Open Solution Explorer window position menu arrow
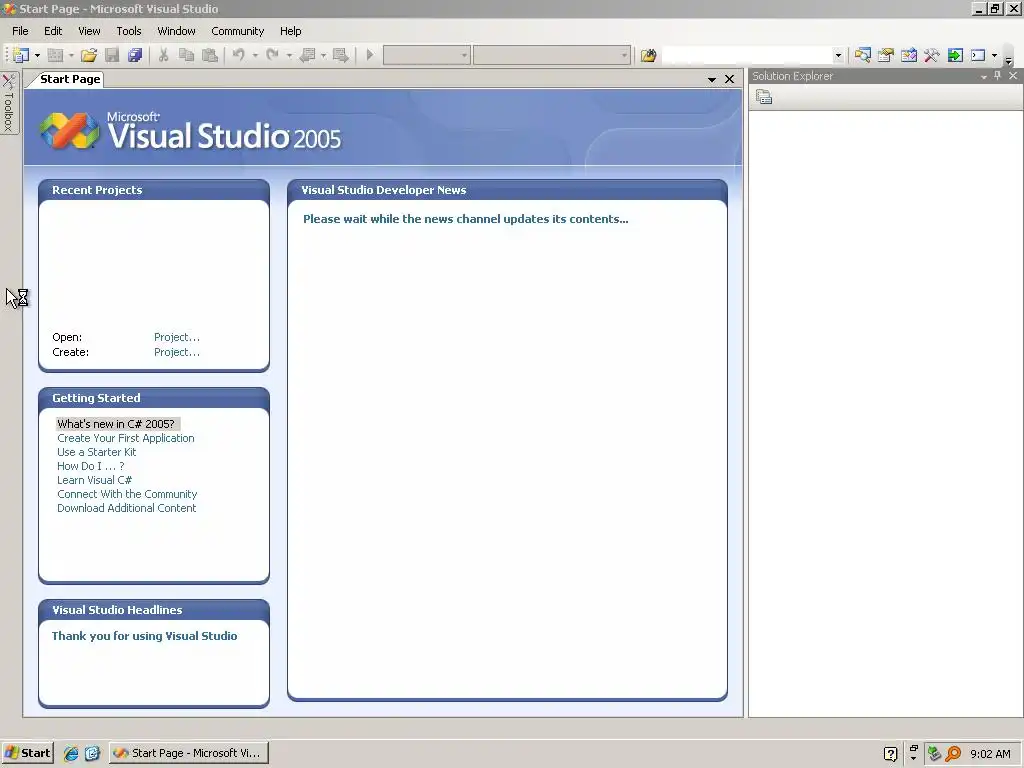The image size is (1024, 768). coord(984,76)
